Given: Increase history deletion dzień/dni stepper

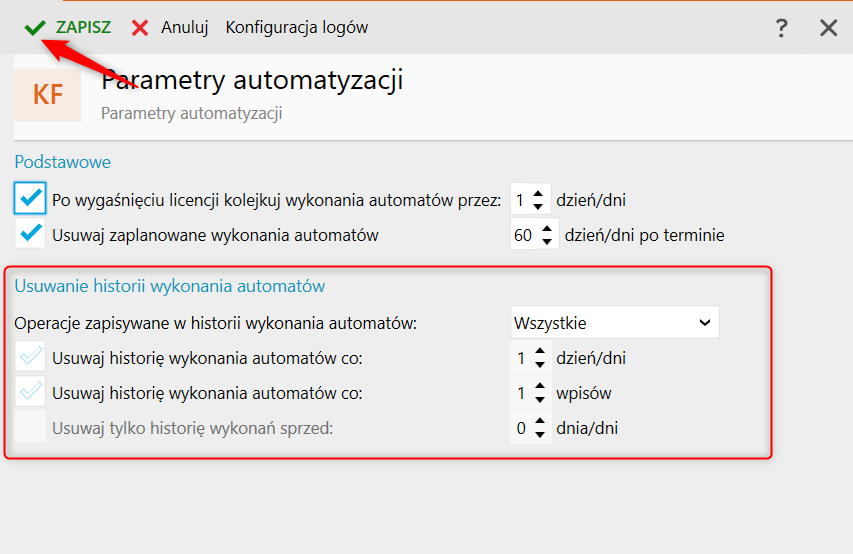Looking at the screenshot, I should (x=539, y=351).
